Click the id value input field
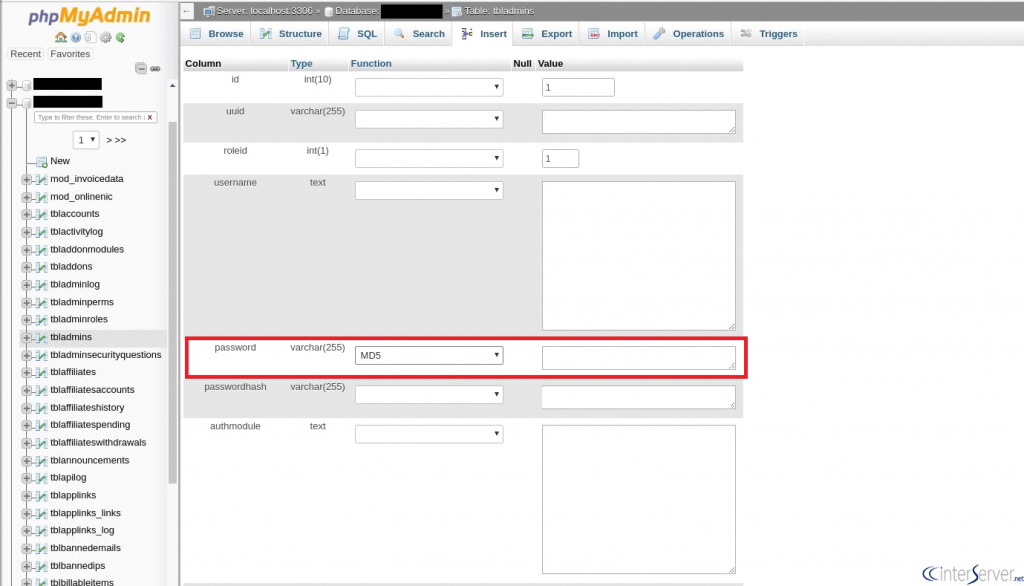Viewport: 1024px width, 586px height. coord(578,88)
